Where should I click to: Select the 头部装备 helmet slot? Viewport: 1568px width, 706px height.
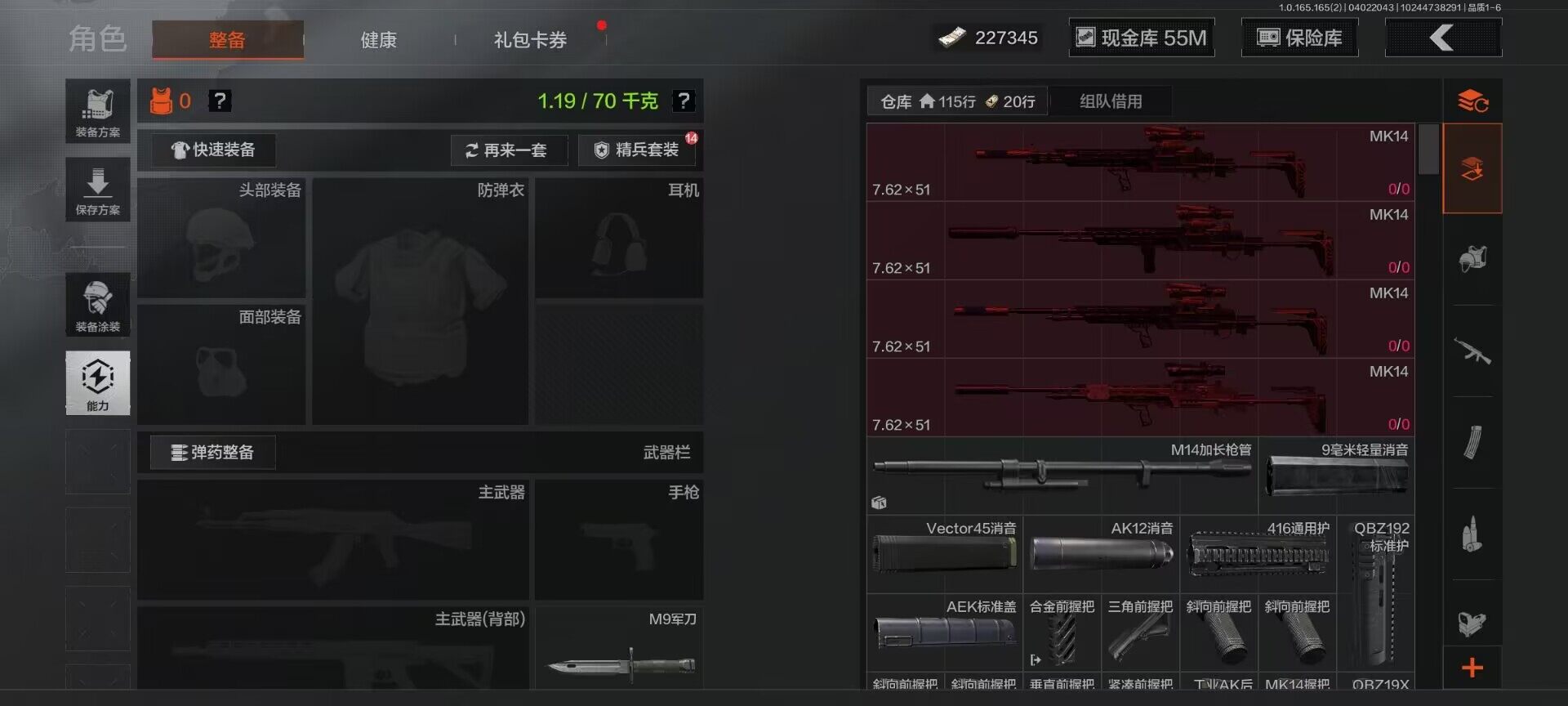[x=221, y=238]
